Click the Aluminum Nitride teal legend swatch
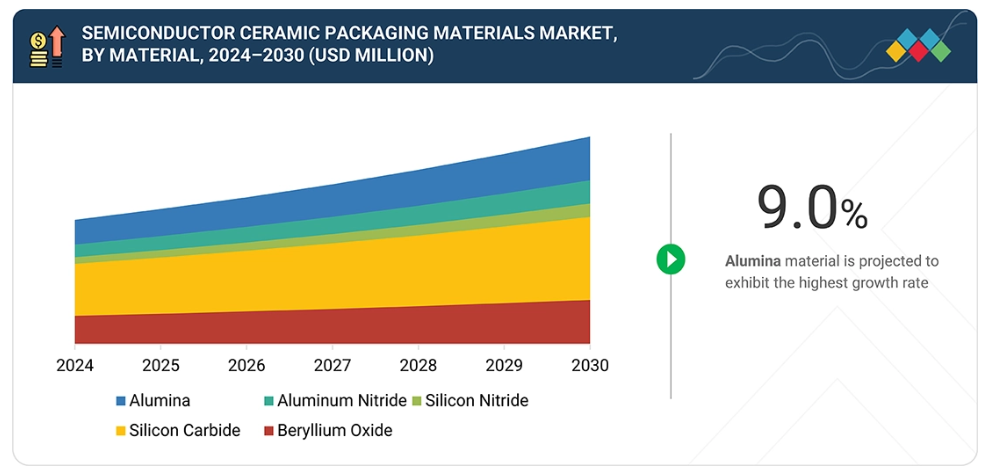 pos(268,401)
